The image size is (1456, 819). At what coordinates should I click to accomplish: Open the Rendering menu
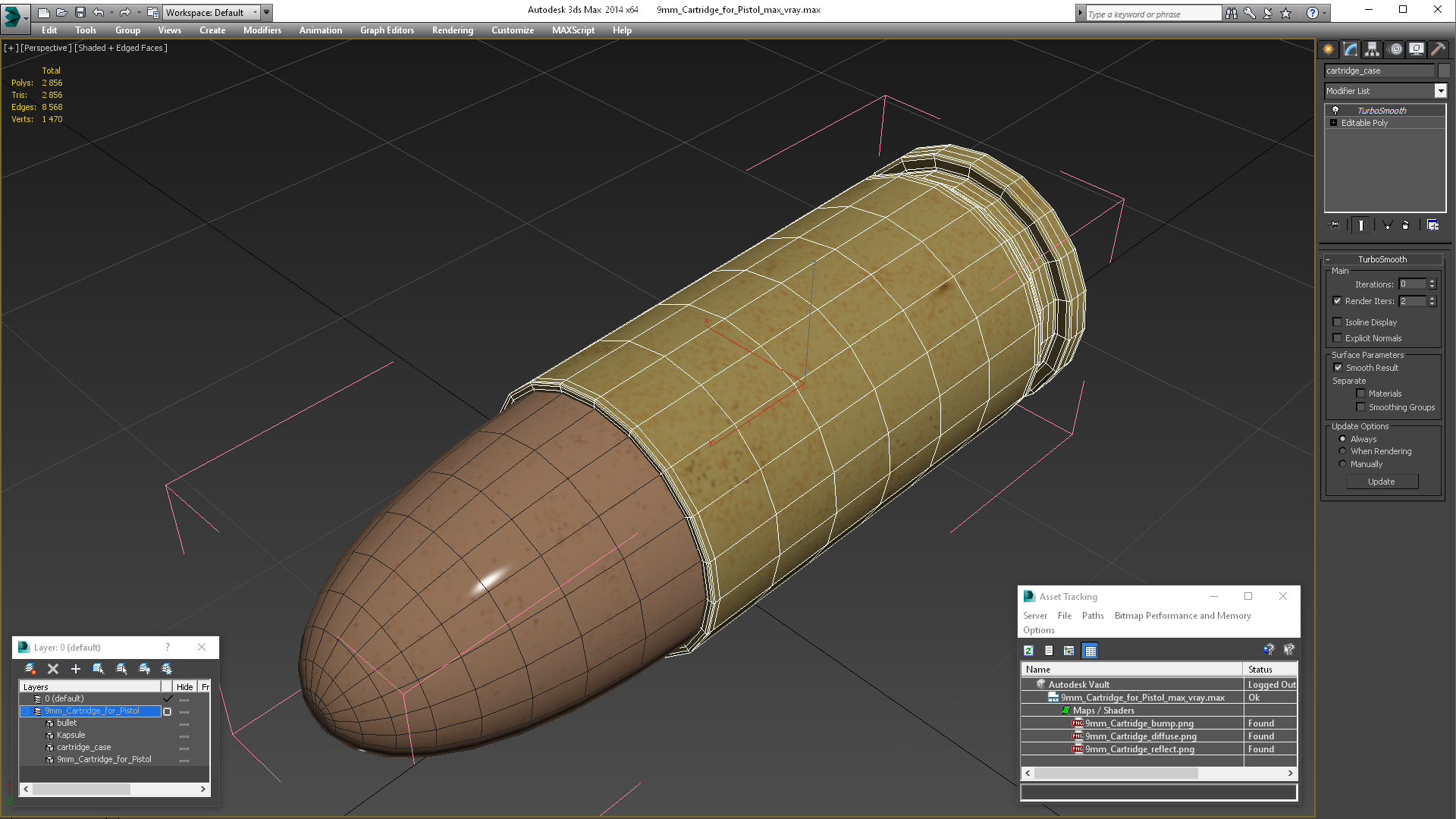tap(452, 30)
